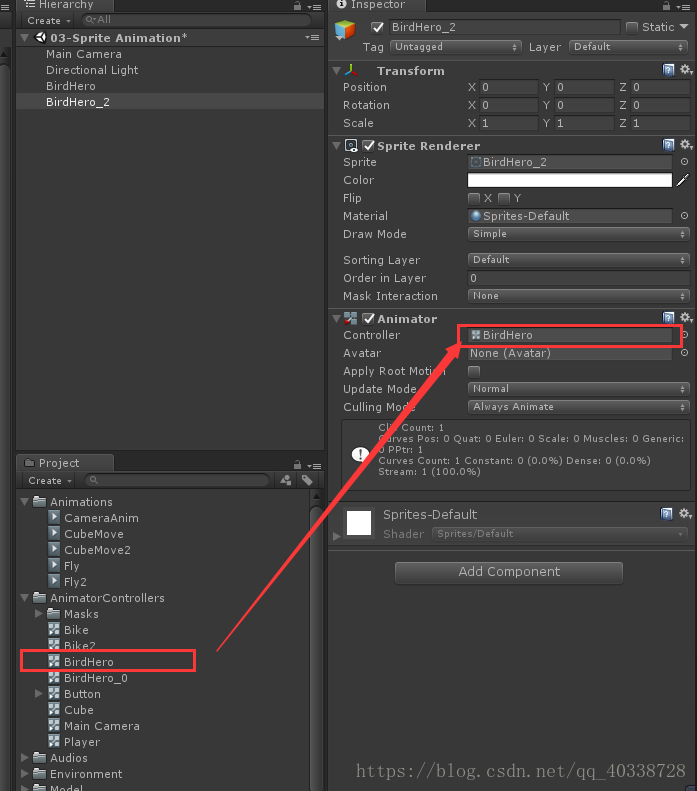The height and width of the screenshot is (791, 697).
Task: Click the Transform component help icon
Action: pos(668,70)
